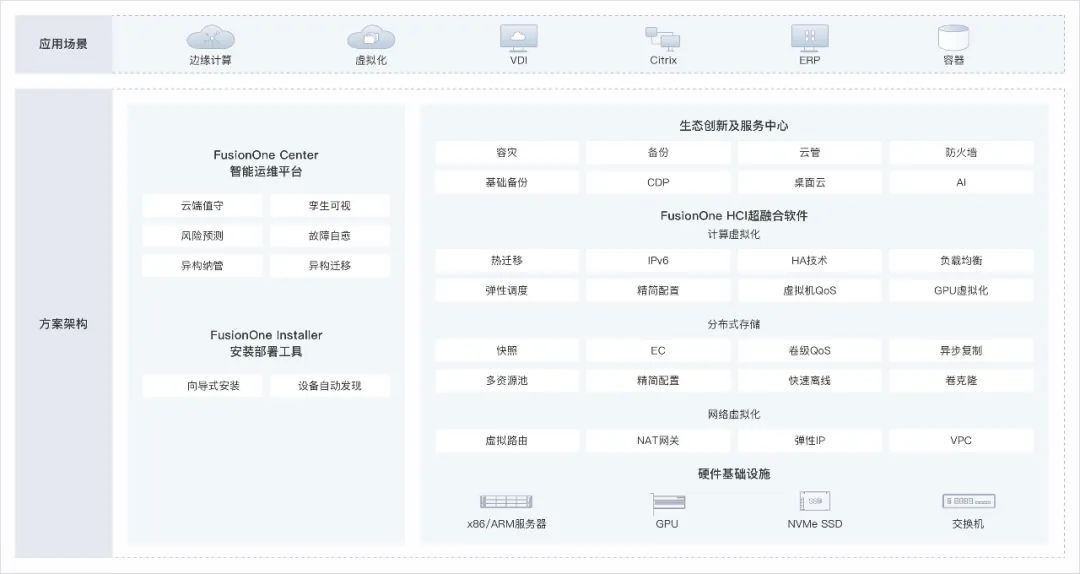The height and width of the screenshot is (574, 1080).
Task: Click the 应用场景 side label
Action: 63,44
